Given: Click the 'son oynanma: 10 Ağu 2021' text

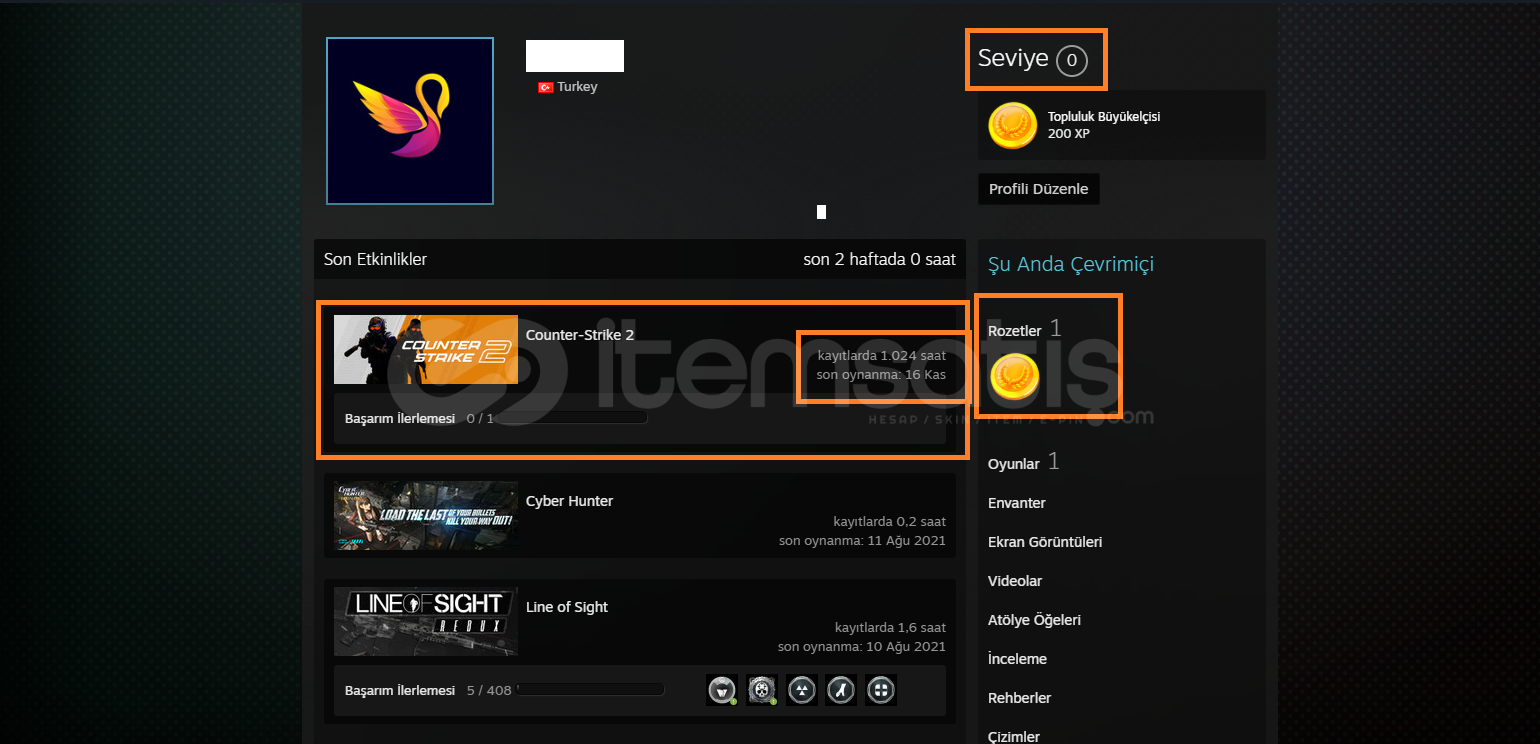Looking at the screenshot, I should tap(862, 647).
